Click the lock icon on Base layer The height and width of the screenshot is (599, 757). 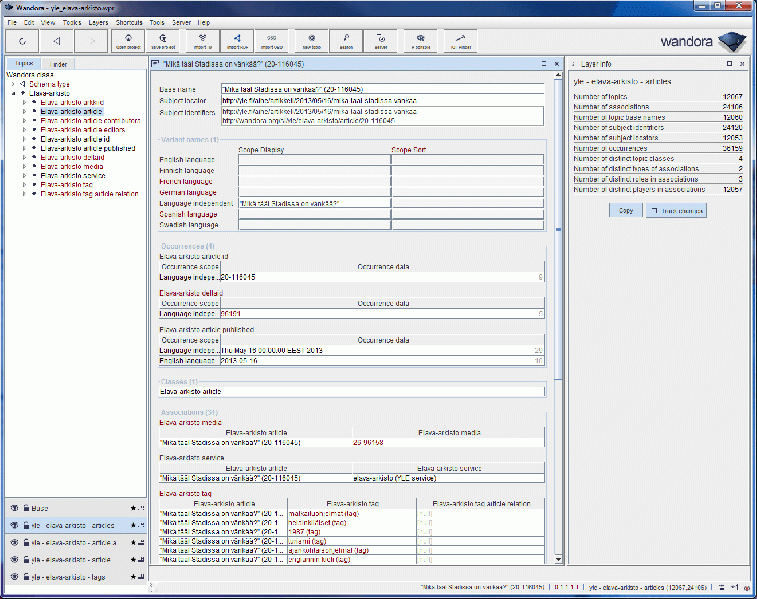point(24,508)
